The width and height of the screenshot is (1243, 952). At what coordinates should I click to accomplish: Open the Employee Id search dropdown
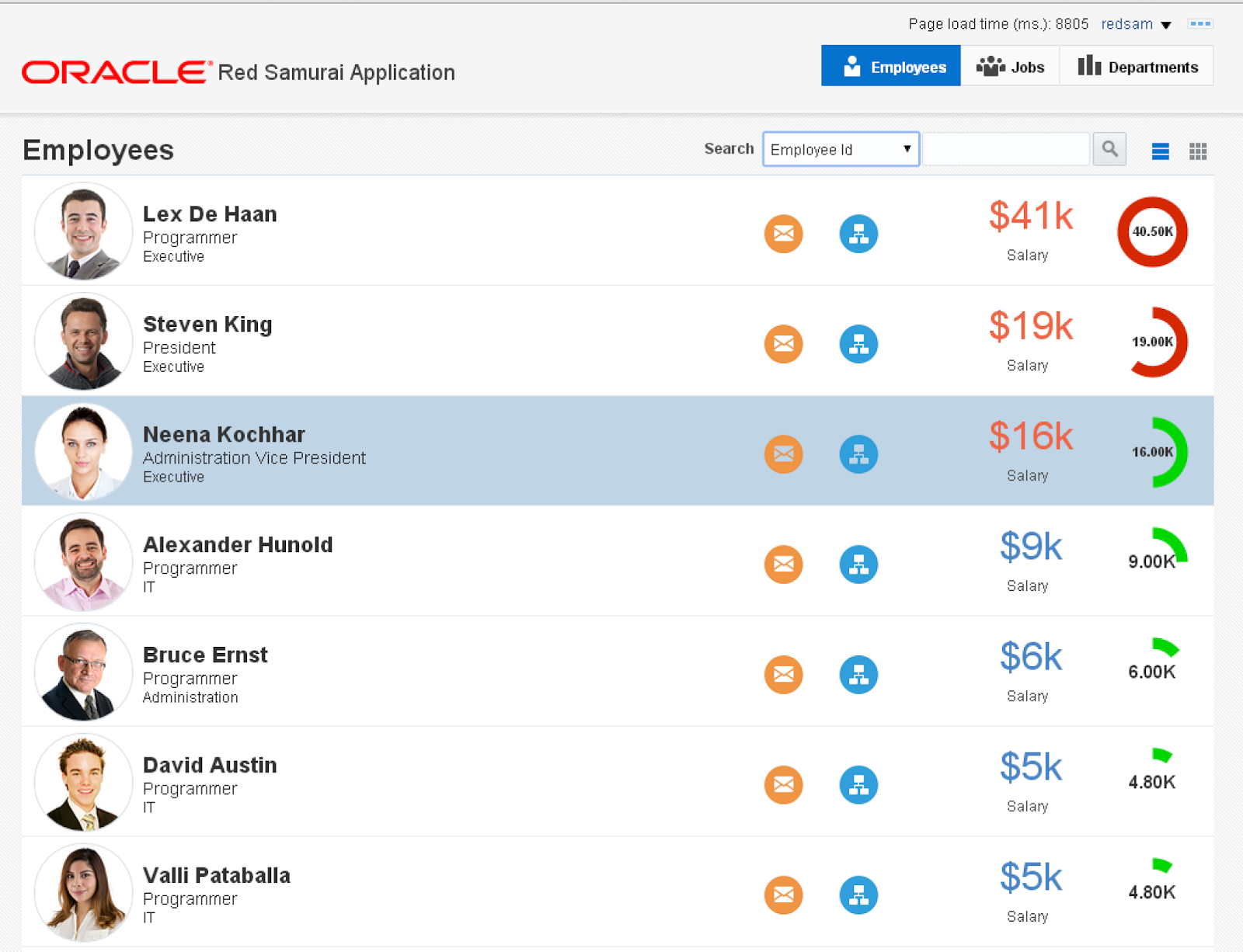841,150
